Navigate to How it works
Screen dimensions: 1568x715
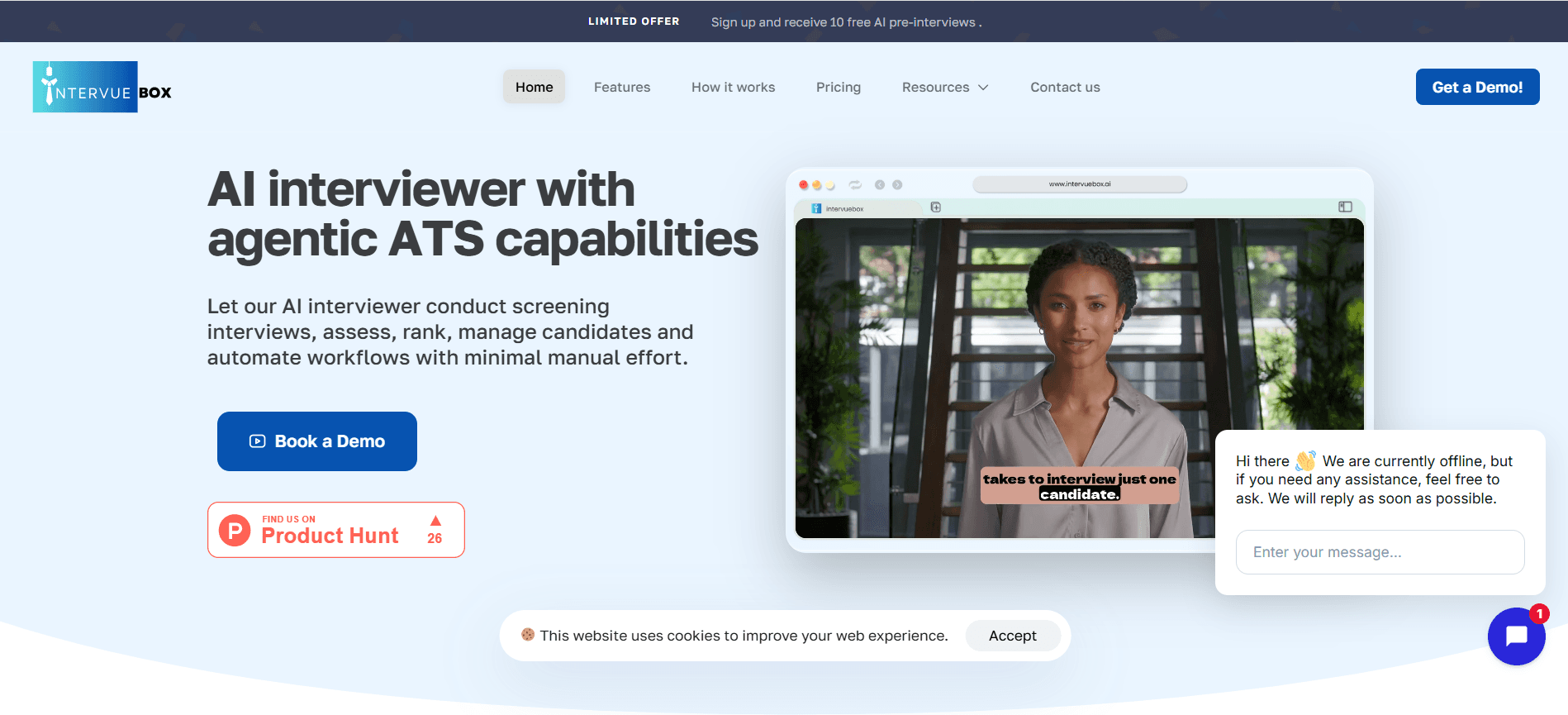733,88
